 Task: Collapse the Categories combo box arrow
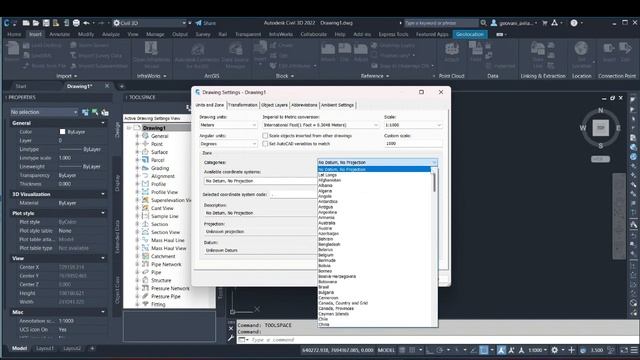tap(434, 162)
